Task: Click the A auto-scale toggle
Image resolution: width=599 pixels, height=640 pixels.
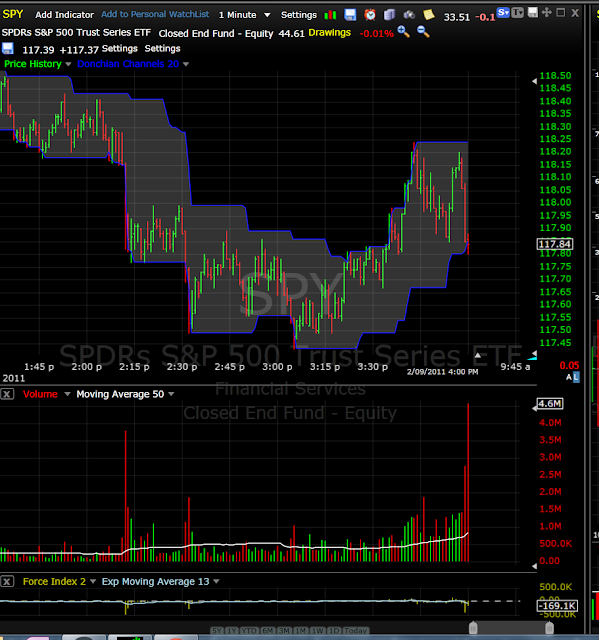Action: pos(568,378)
